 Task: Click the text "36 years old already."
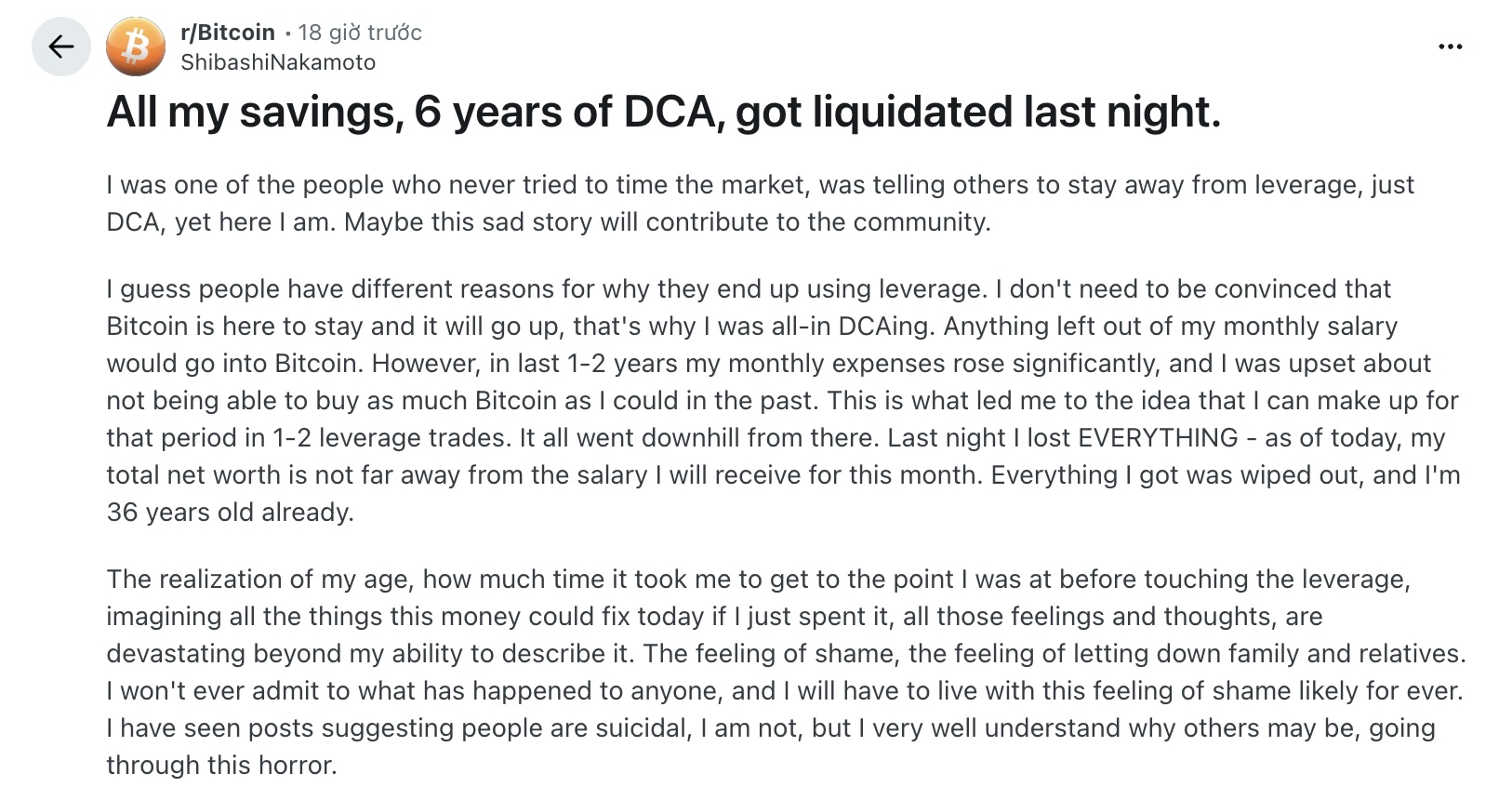point(230,512)
